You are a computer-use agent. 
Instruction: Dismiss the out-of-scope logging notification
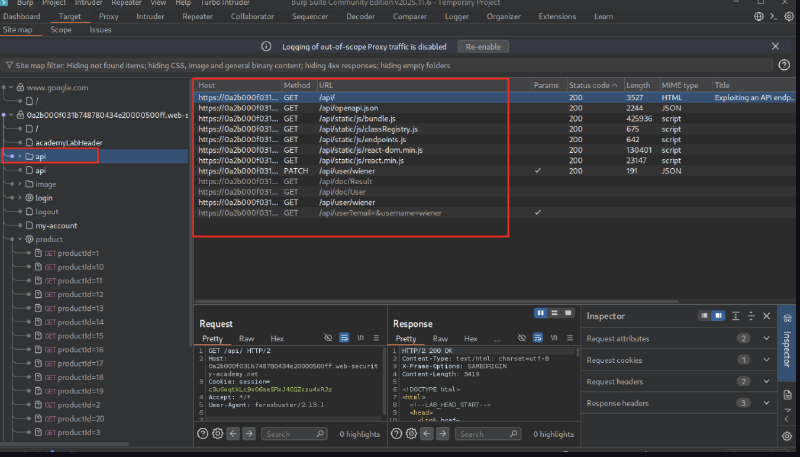pos(775,46)
